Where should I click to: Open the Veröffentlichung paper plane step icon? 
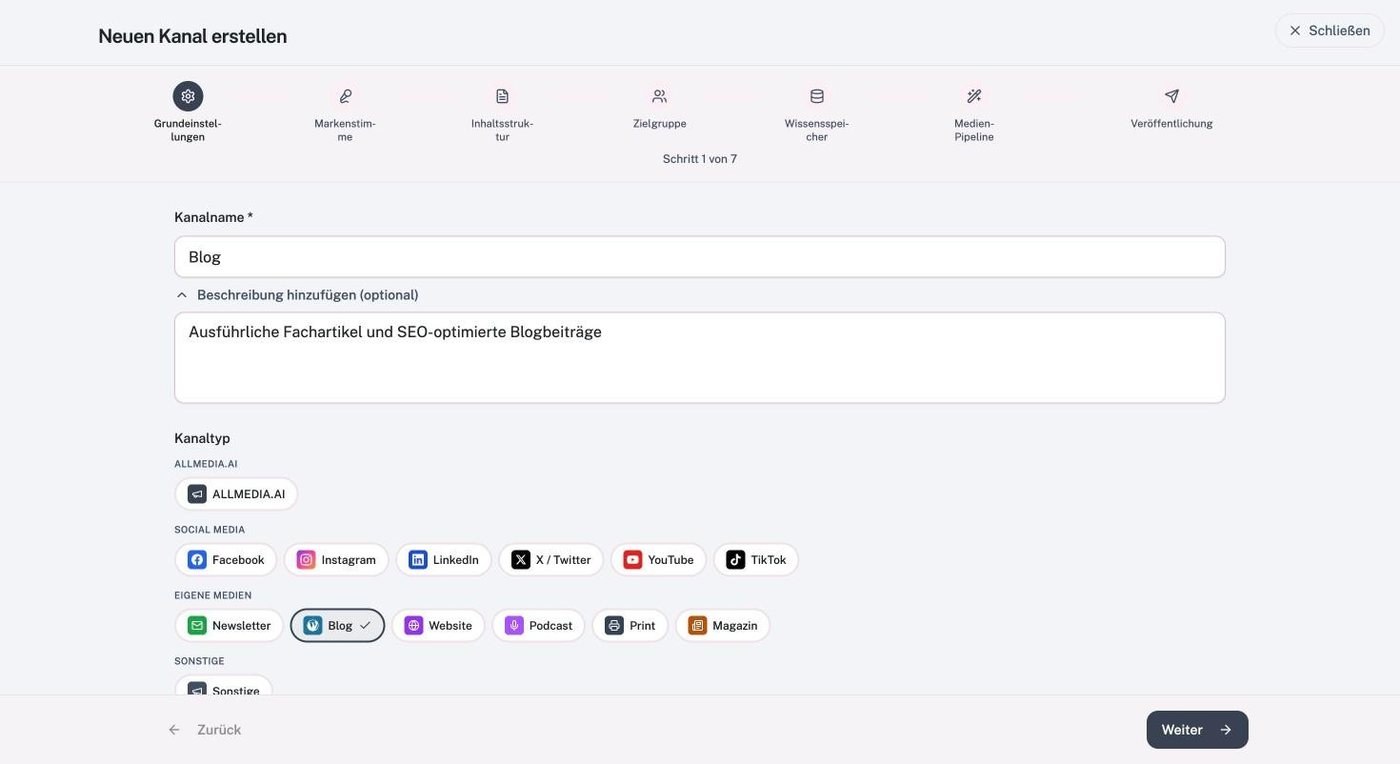click(x=1172, y=96)
